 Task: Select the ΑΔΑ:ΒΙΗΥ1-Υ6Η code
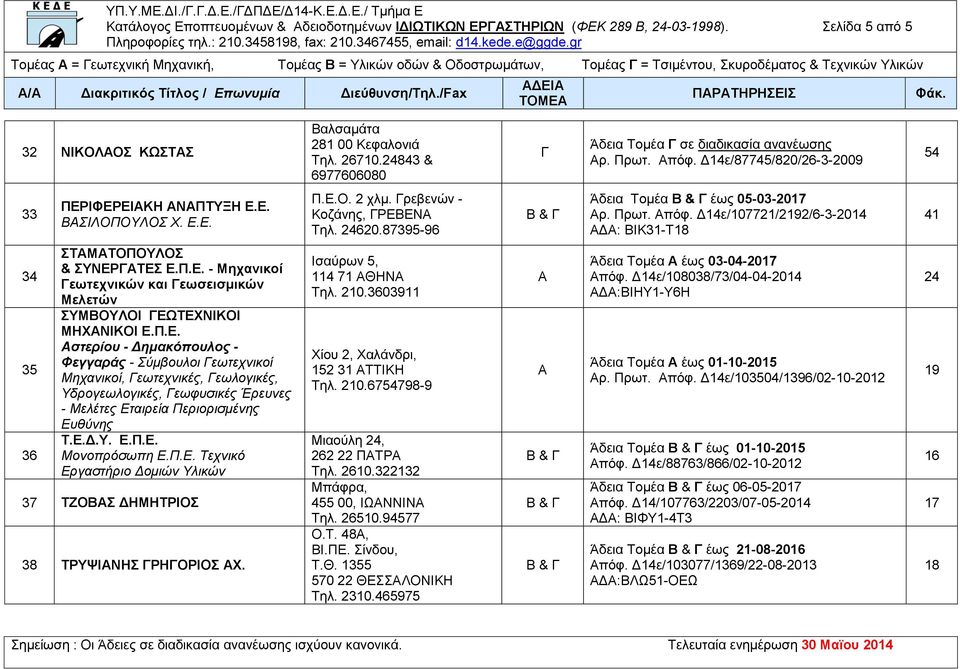[x=640, y=293]
